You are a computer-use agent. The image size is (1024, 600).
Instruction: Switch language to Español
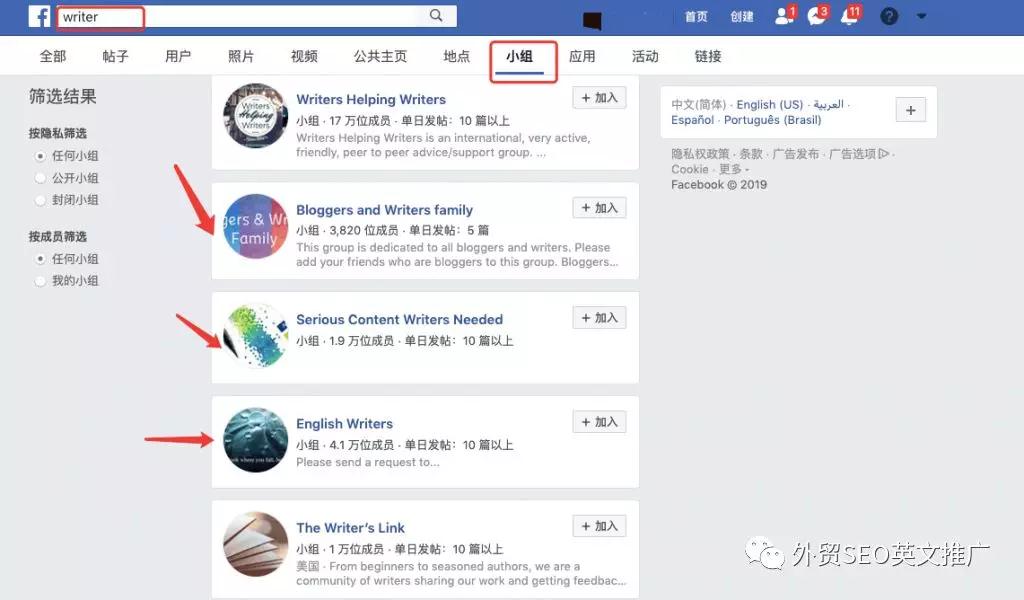tap(692, 120)
